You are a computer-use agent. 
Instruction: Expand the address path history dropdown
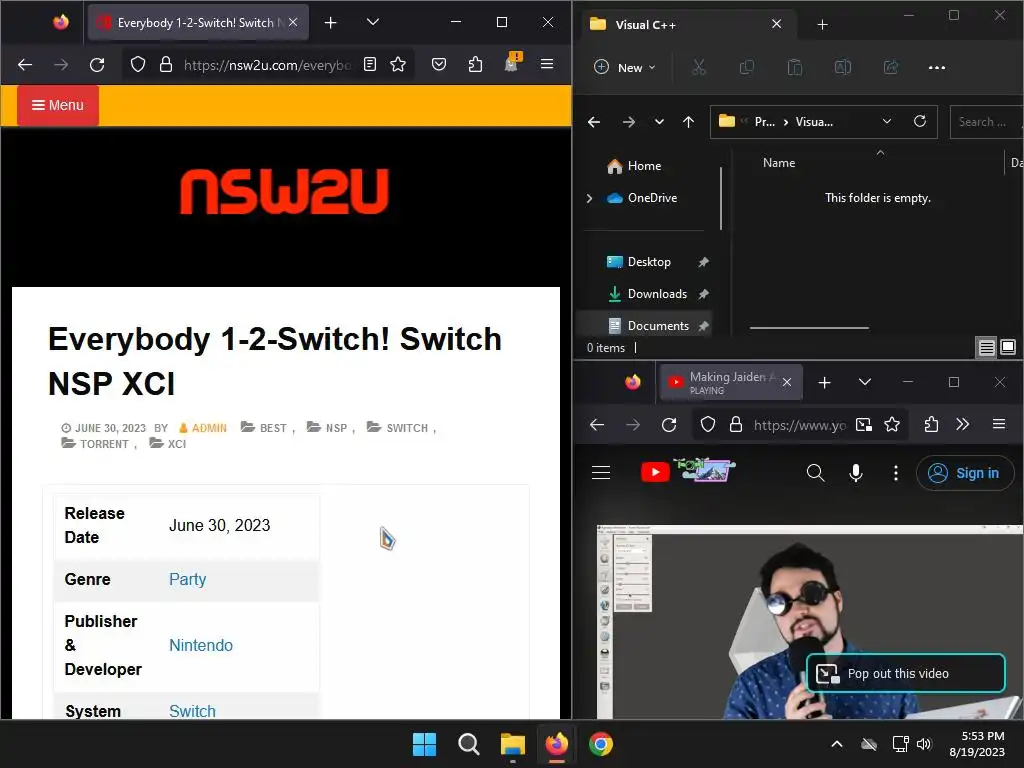[887, 121]
